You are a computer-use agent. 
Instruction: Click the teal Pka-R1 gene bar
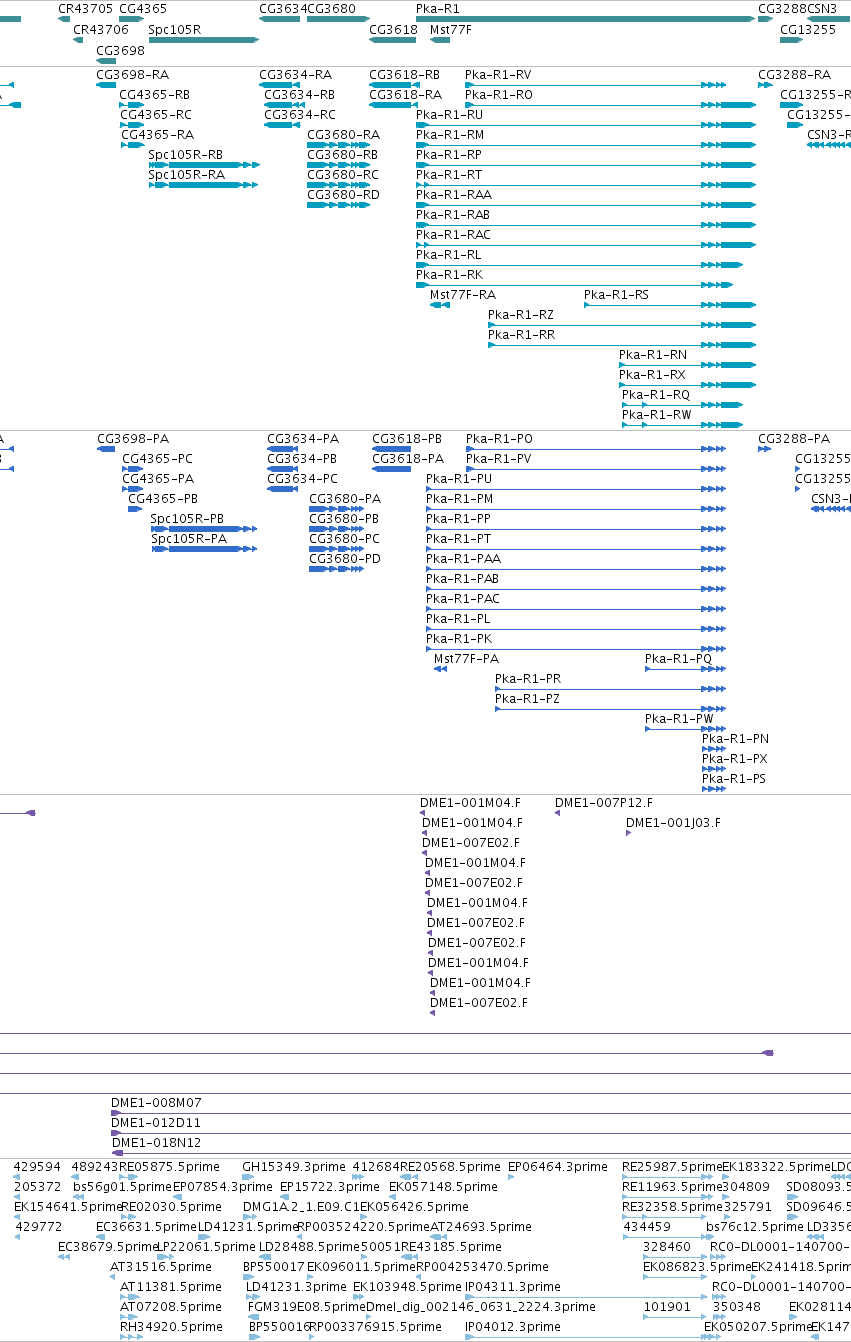[x=585, y=18]
